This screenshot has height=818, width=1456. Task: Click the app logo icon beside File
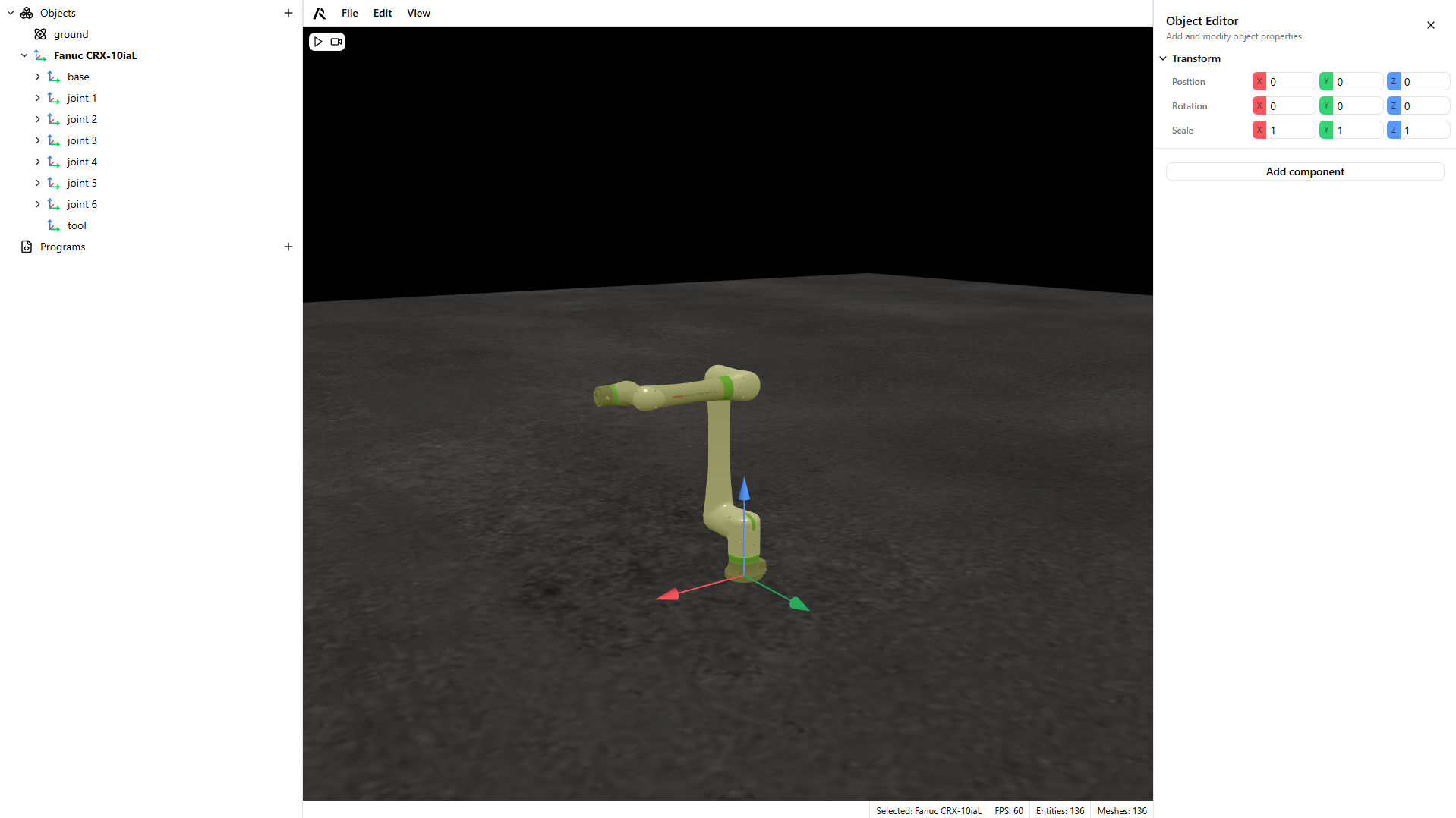click(320, 13)
